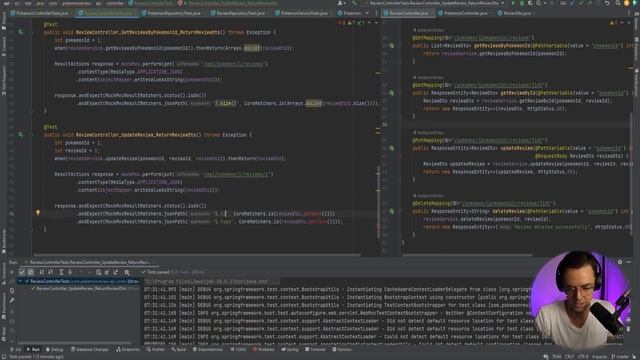The image size is (640, 360).
Task: Open Search Everywhere magnifier icon
Action: click(618, 3)
